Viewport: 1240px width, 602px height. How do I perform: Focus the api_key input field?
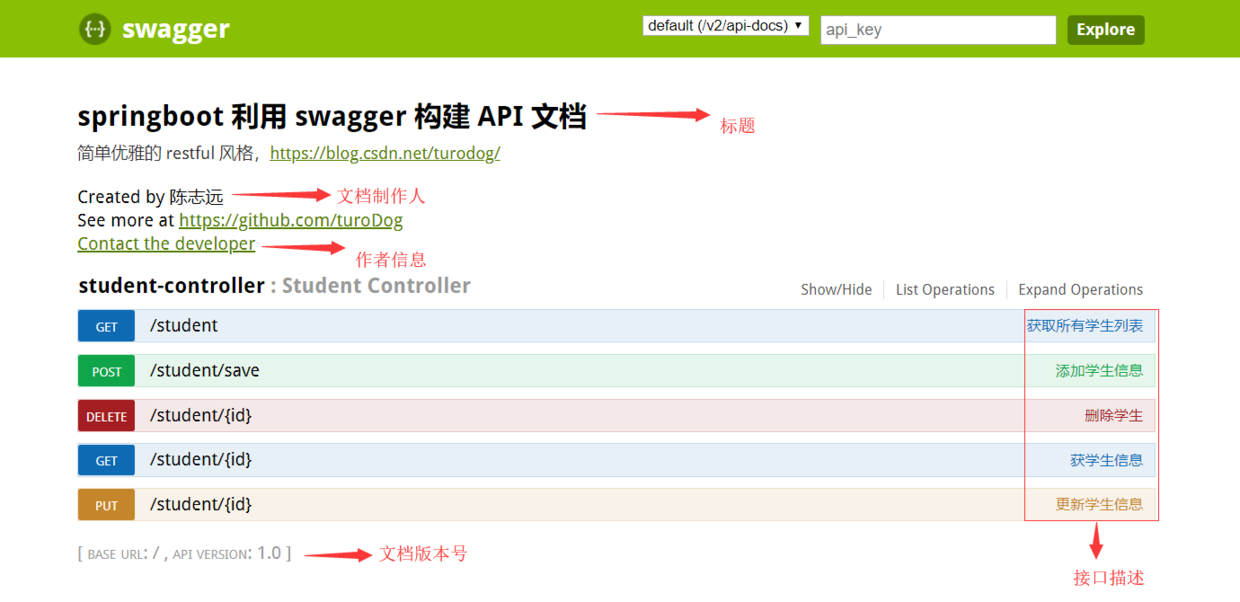[938, 30]
